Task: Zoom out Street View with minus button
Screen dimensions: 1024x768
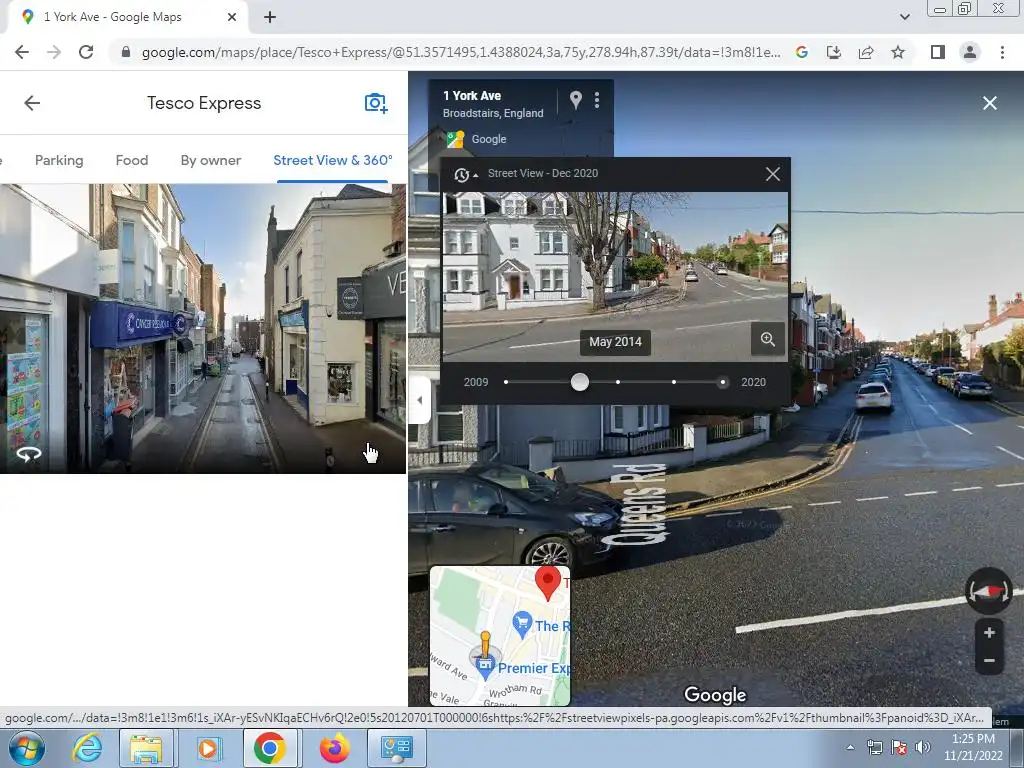Action: pyautogui.click(x=989, y=661)
